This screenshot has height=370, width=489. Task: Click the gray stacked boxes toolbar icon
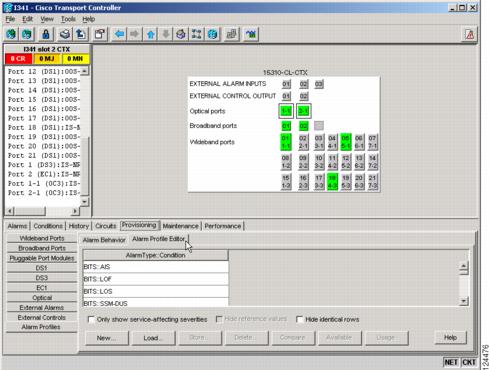[x=232, y=34]
